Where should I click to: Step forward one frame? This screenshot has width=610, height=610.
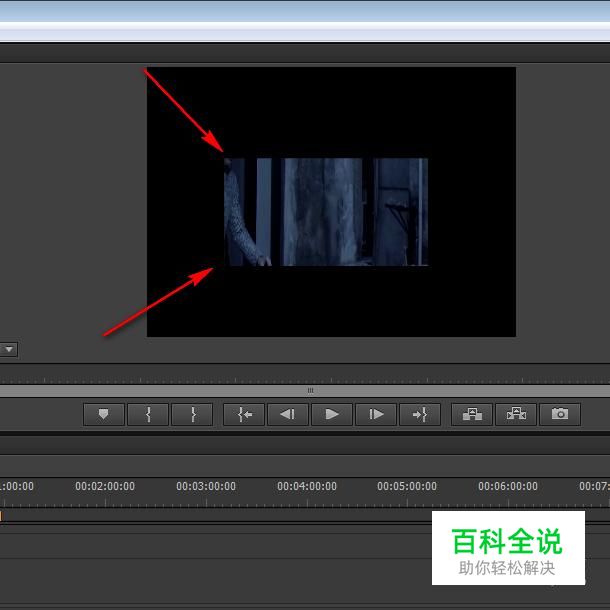376,414
